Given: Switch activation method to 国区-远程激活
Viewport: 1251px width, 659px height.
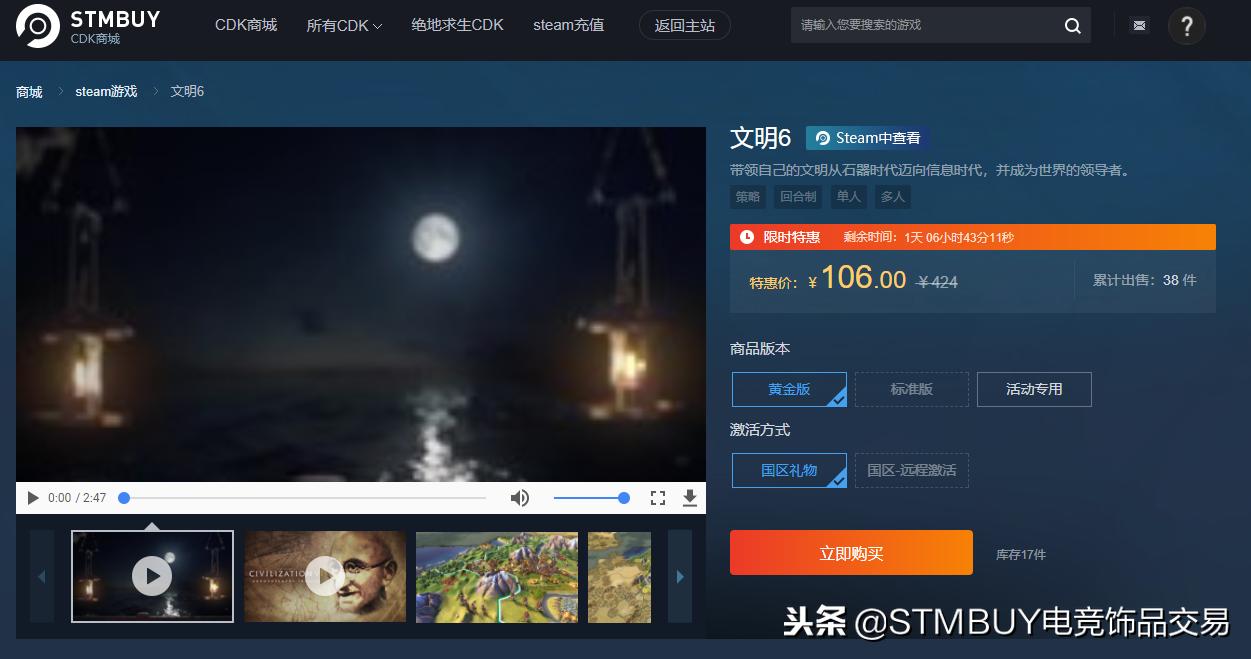Looking at the screenshot, I should coord(911,470).
